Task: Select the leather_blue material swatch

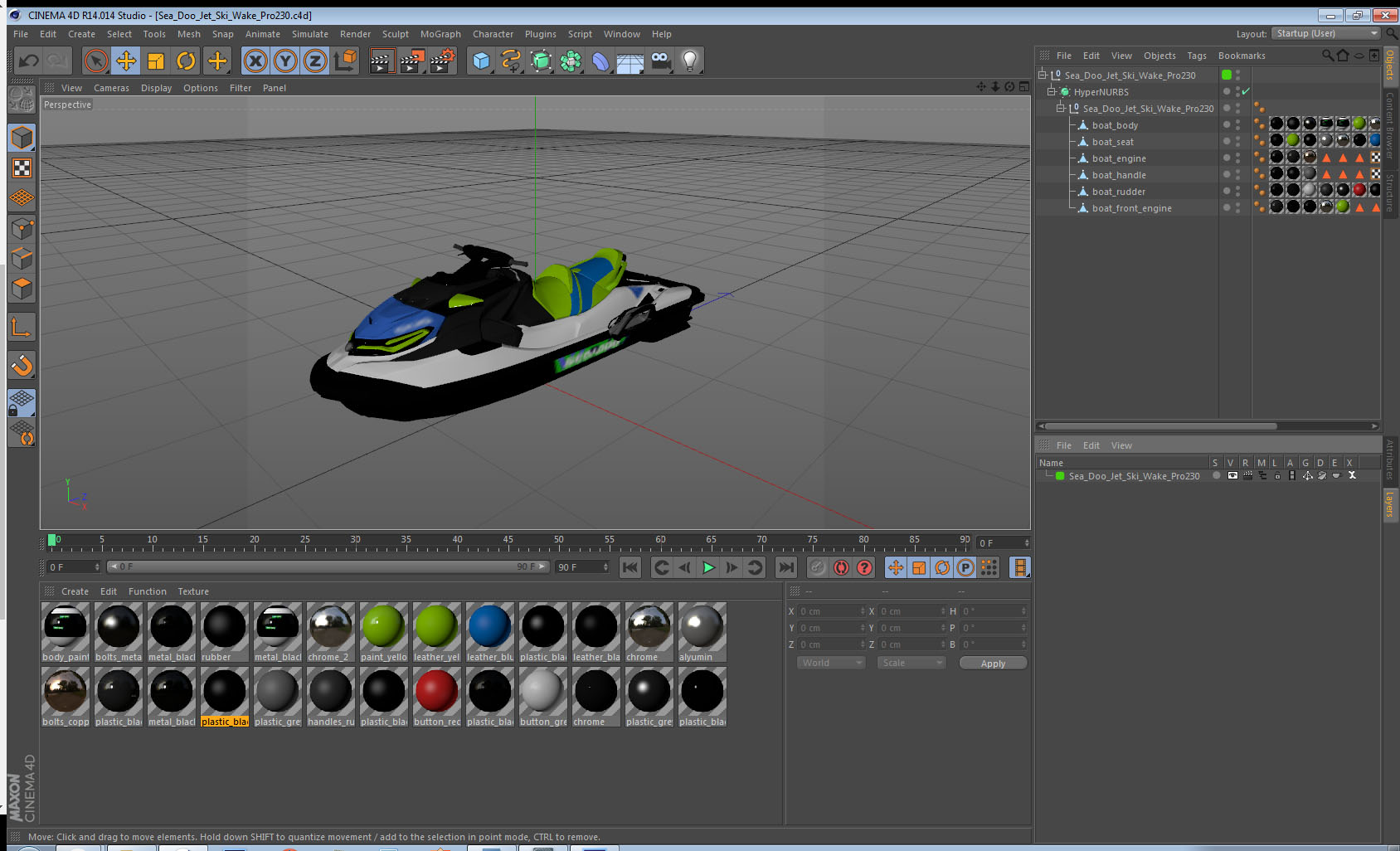Action: coord(490,633)
